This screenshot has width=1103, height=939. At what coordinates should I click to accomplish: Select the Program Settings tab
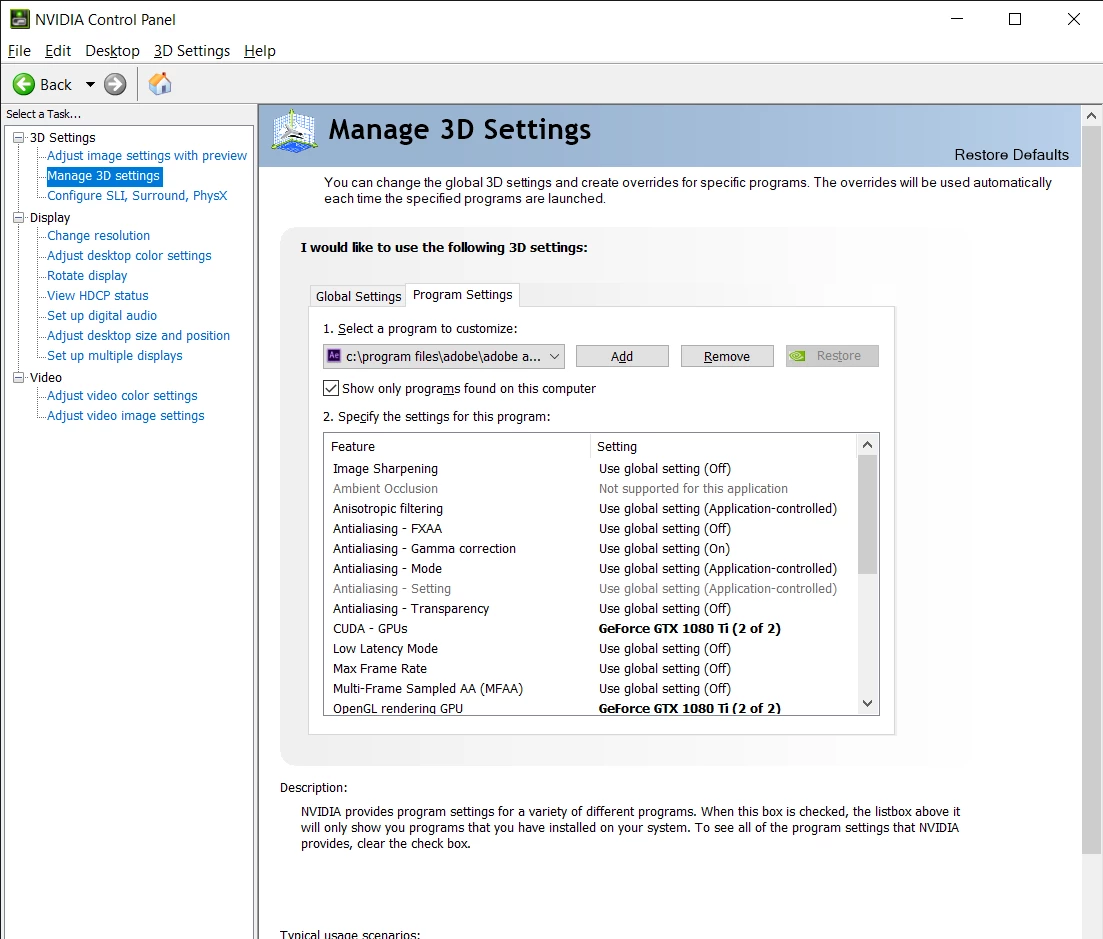tap(463, 295)
